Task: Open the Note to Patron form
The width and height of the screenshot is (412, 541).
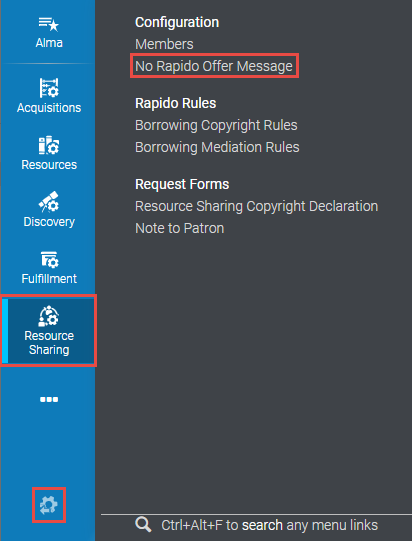Action: coord(179,228)
